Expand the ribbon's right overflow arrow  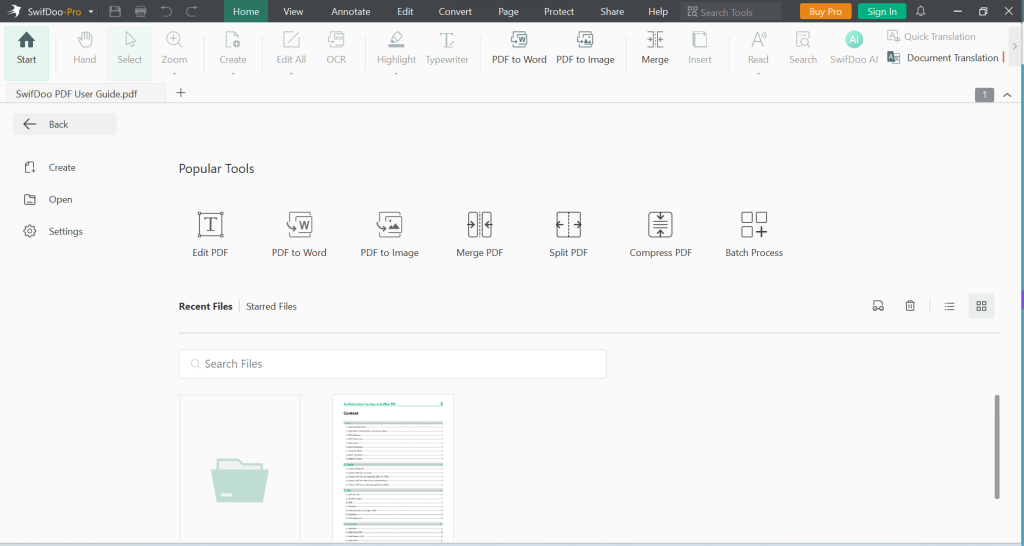(1015, 46)
